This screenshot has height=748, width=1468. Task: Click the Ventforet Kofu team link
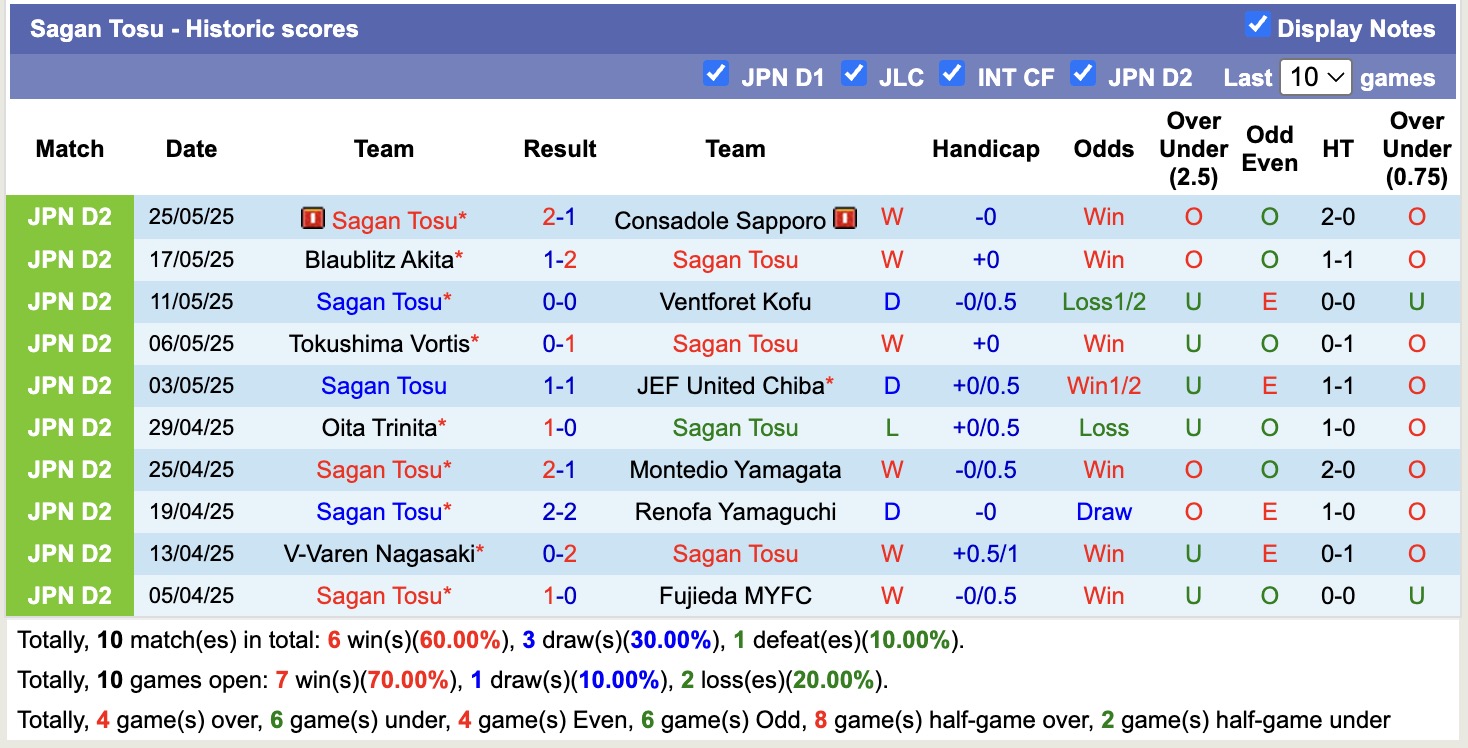click(x=735, y=302)
